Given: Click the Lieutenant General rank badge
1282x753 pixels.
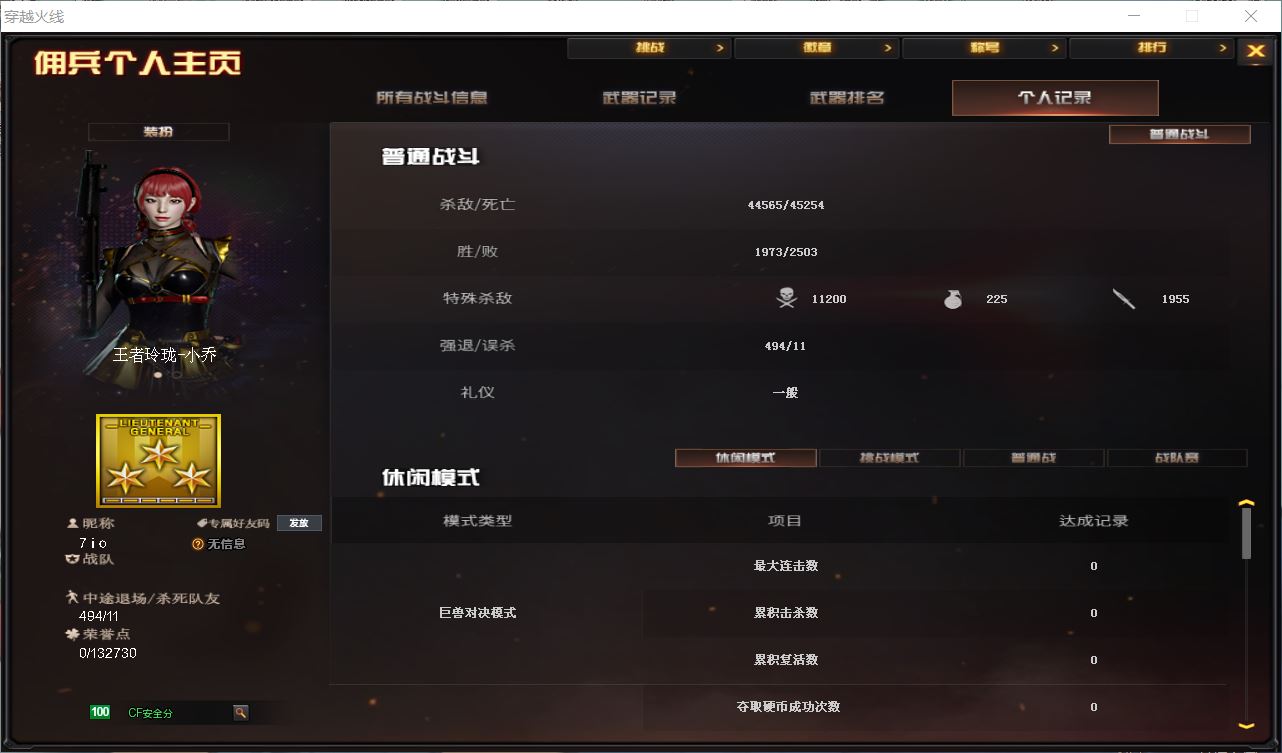Looking at the screenshot, I should click(x=158, y=461).
